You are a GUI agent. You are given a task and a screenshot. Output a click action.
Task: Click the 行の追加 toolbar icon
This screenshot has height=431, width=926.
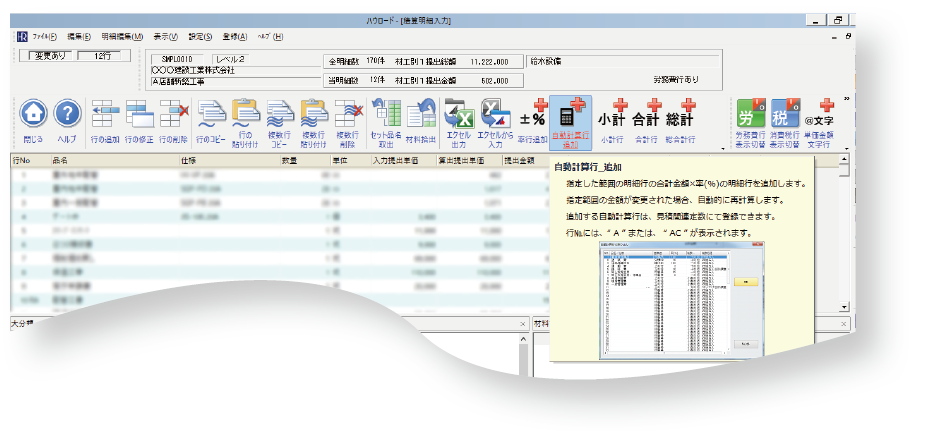(105, 117)
